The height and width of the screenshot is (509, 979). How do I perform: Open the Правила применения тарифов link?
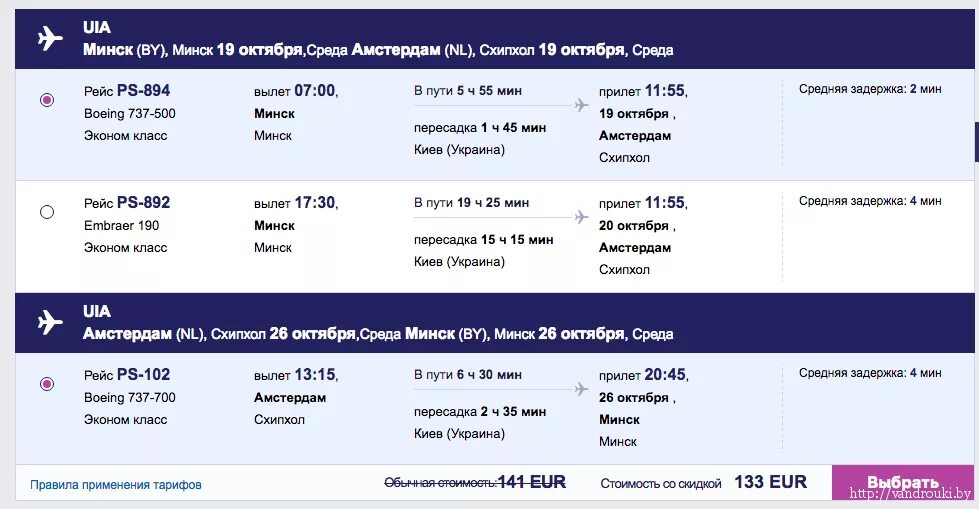coord(116,485)
